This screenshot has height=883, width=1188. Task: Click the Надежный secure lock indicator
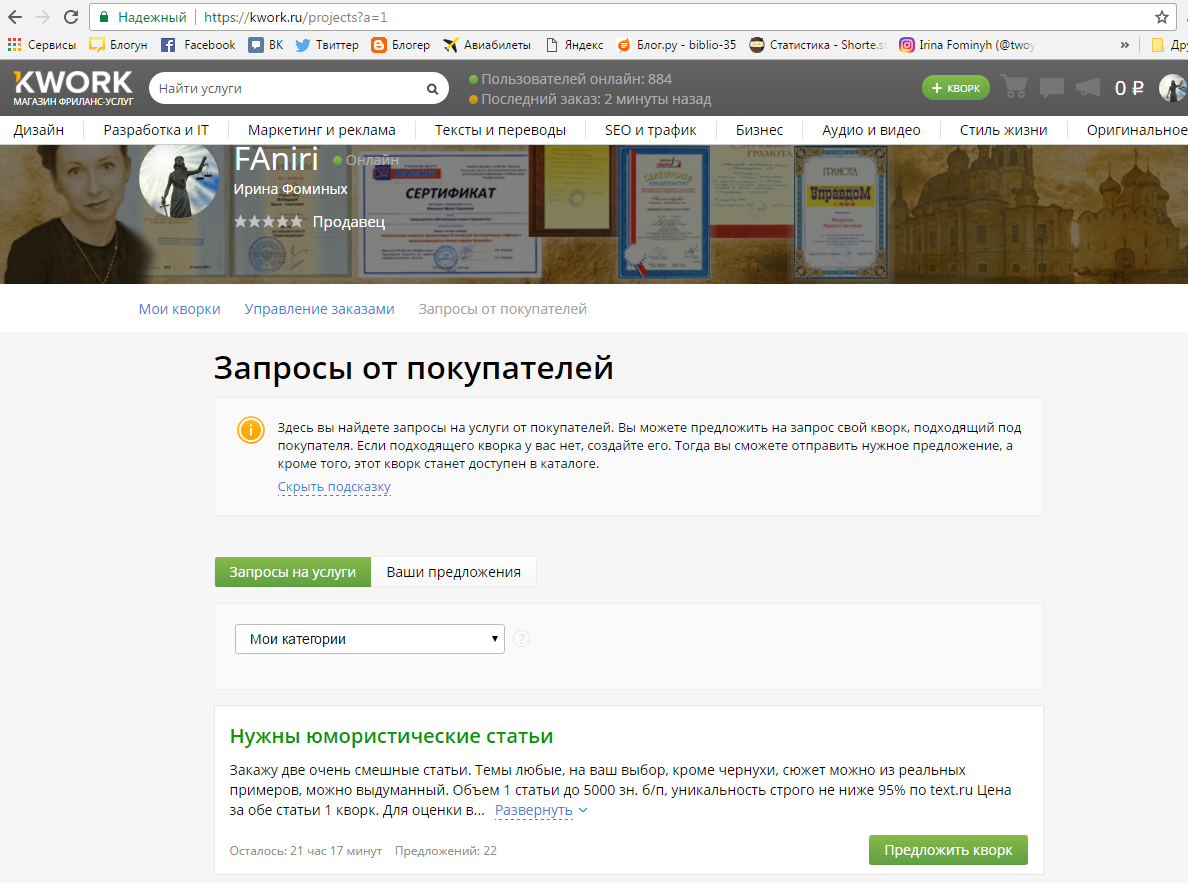tap(142, 17)
